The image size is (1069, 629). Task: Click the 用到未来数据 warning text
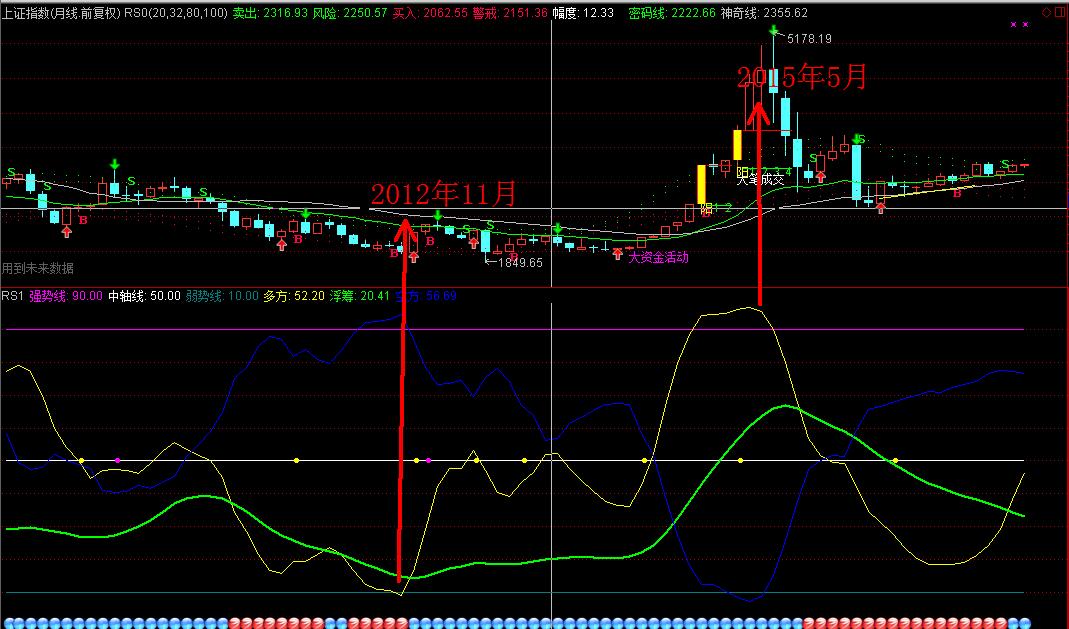pyautogui.click(x=37, y=269)
